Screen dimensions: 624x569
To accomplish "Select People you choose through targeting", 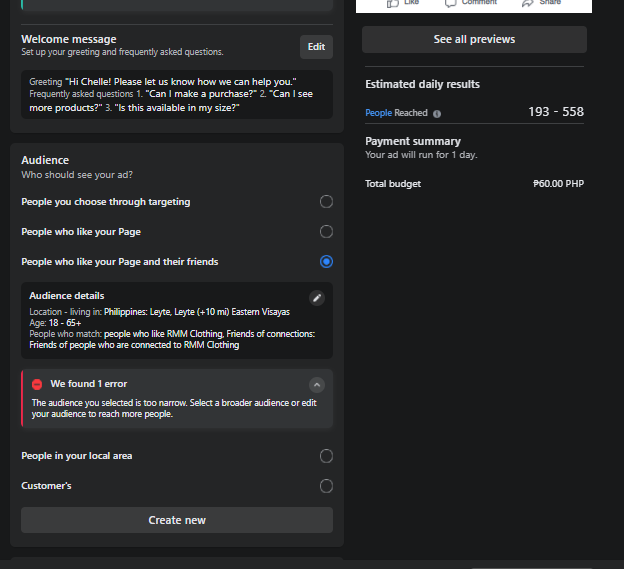I will [x=326, y=202].
